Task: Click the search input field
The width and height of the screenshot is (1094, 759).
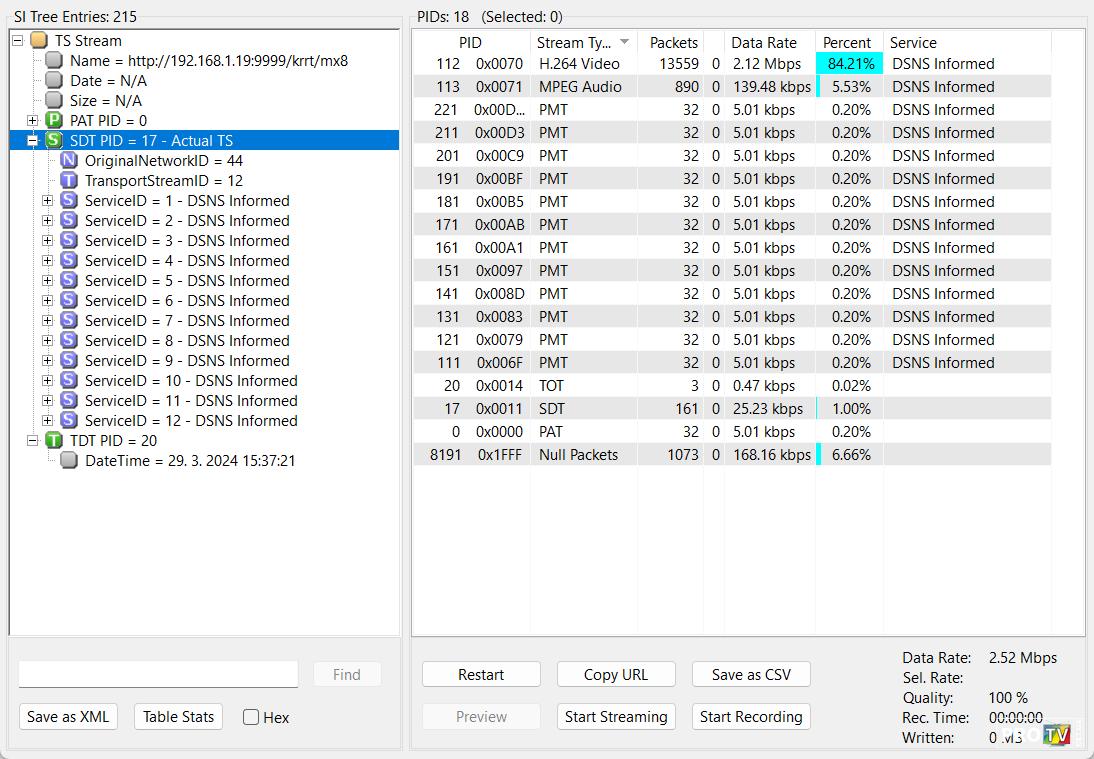Action: pyautogui.click(x=158, y=675)
